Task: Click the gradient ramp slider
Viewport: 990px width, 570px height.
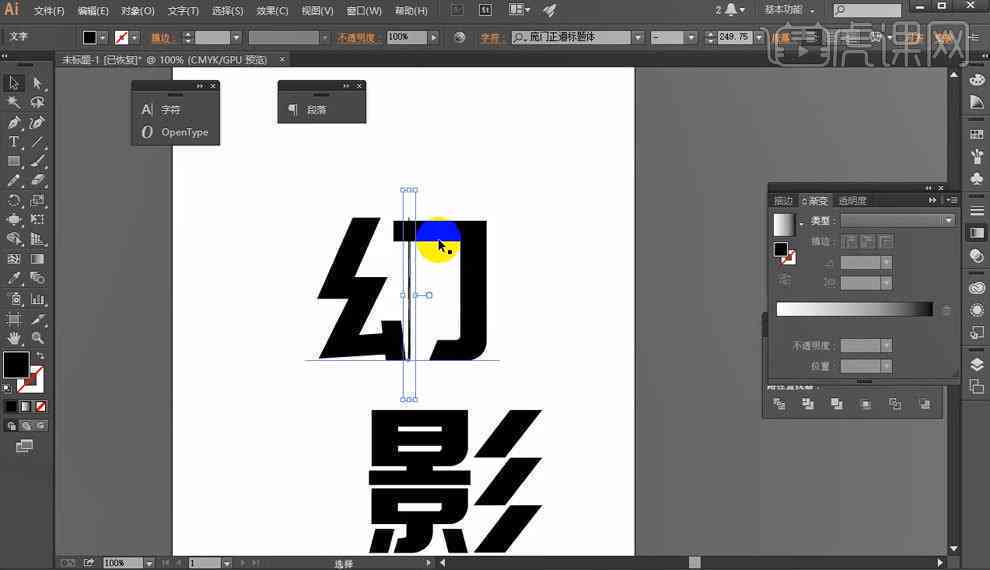Action: point(854,309)
